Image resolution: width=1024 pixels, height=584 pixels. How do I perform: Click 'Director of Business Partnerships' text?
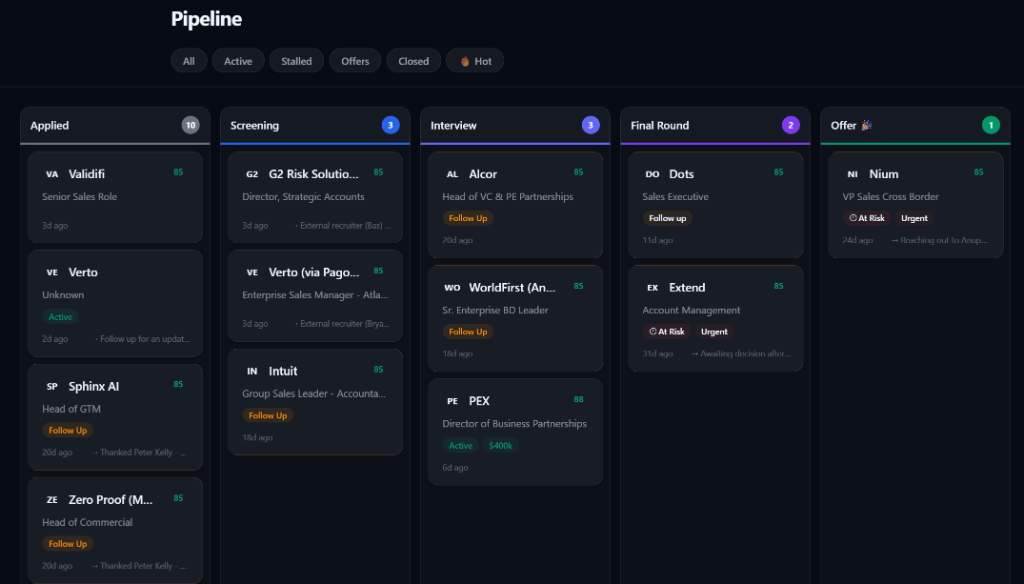[x=514, y=424]
